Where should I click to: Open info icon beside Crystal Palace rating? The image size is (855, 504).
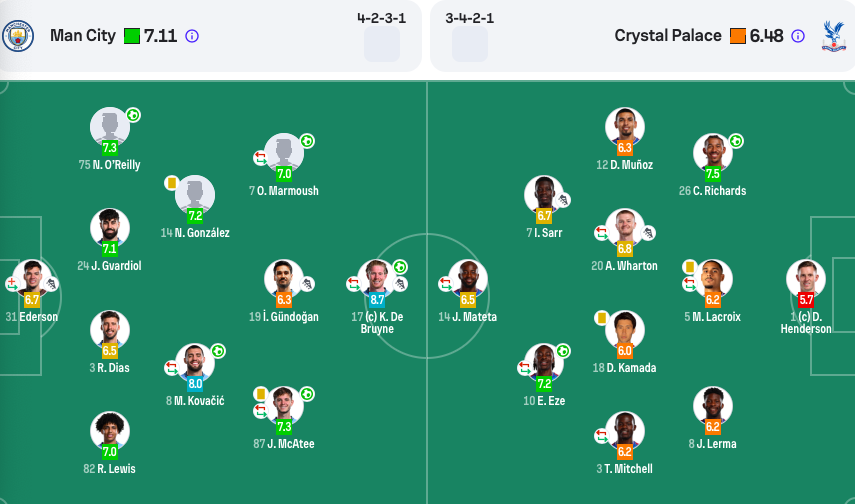798,36
